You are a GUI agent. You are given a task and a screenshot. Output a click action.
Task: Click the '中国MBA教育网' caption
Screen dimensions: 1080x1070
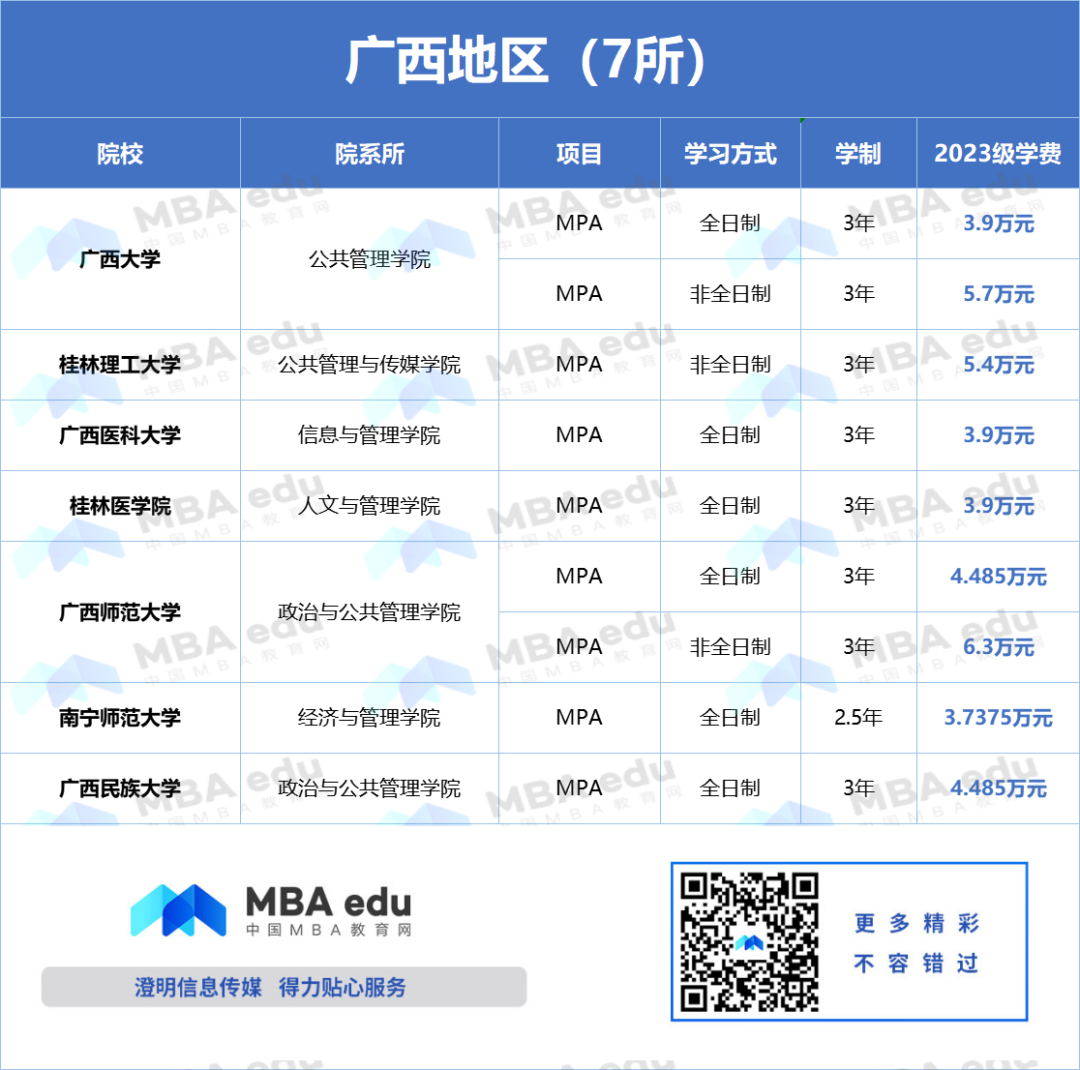pos(329,929)
